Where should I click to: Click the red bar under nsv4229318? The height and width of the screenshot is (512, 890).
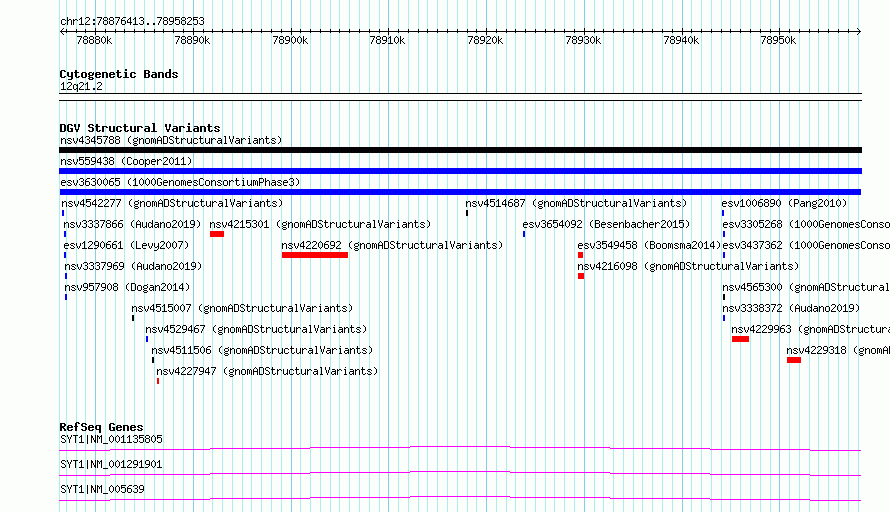click(794, 360)
